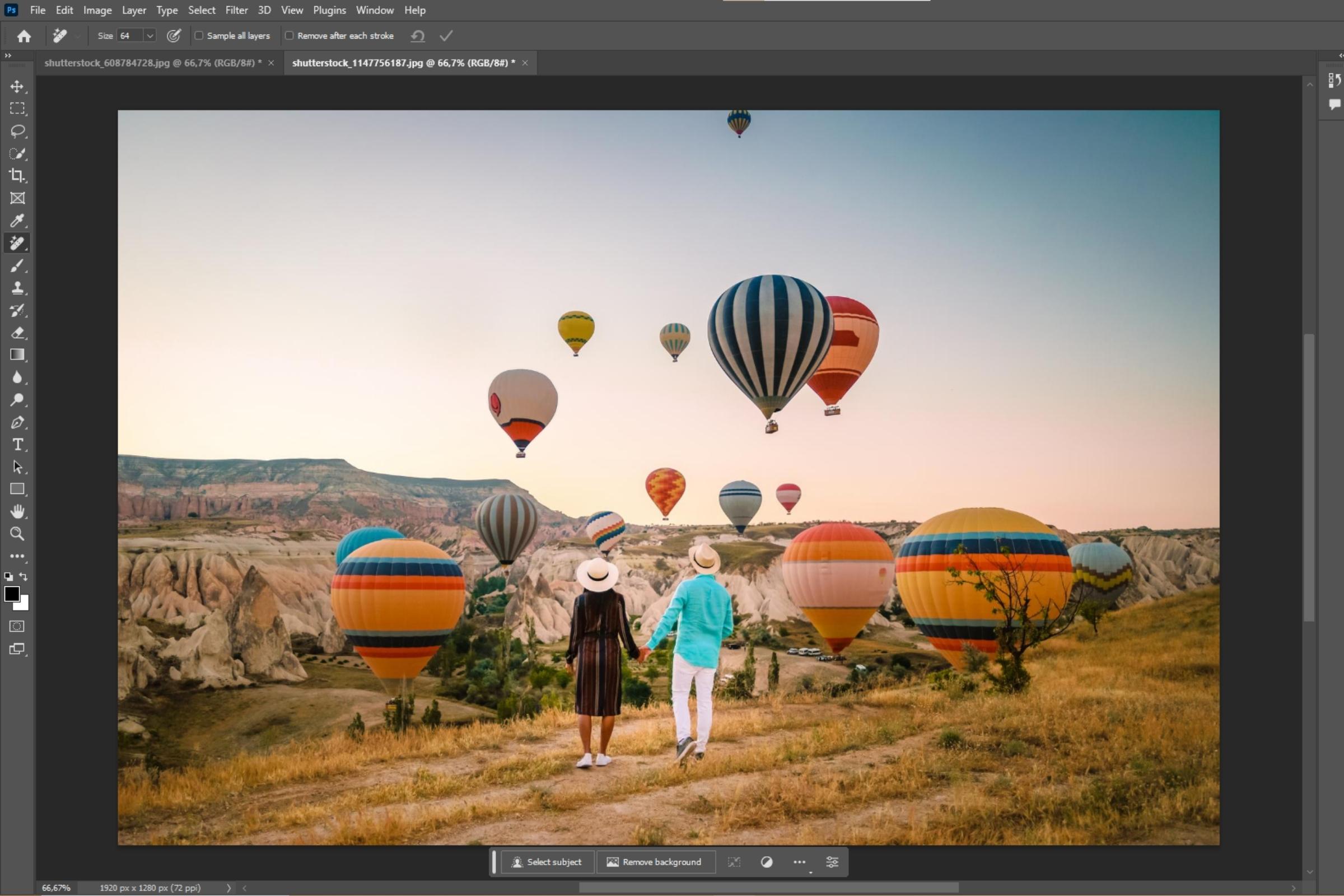Select the Eyedropper tool
This screenshot has height=896, width=1344.
(17, 221)
